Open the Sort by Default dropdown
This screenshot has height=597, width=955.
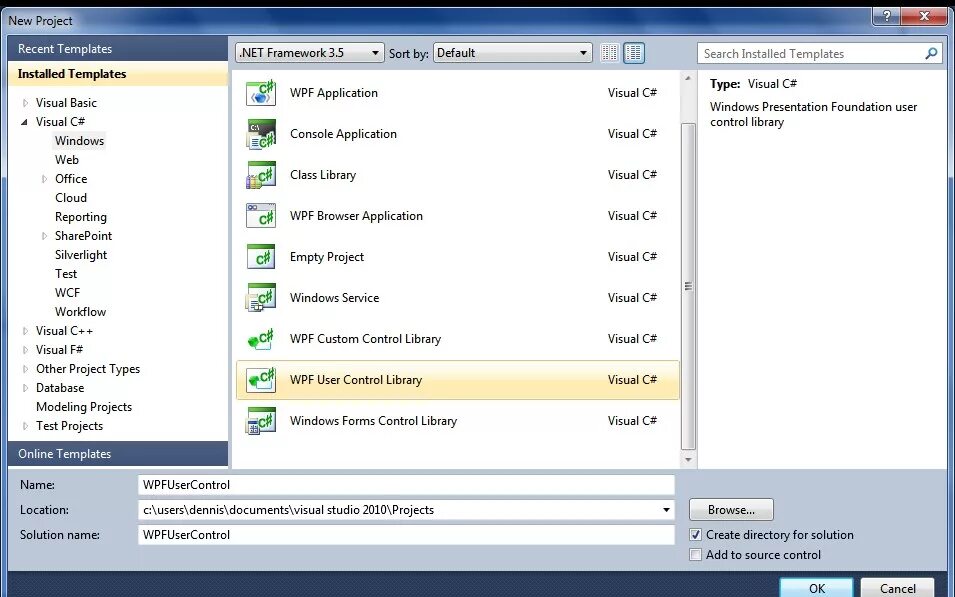(513, 53)
